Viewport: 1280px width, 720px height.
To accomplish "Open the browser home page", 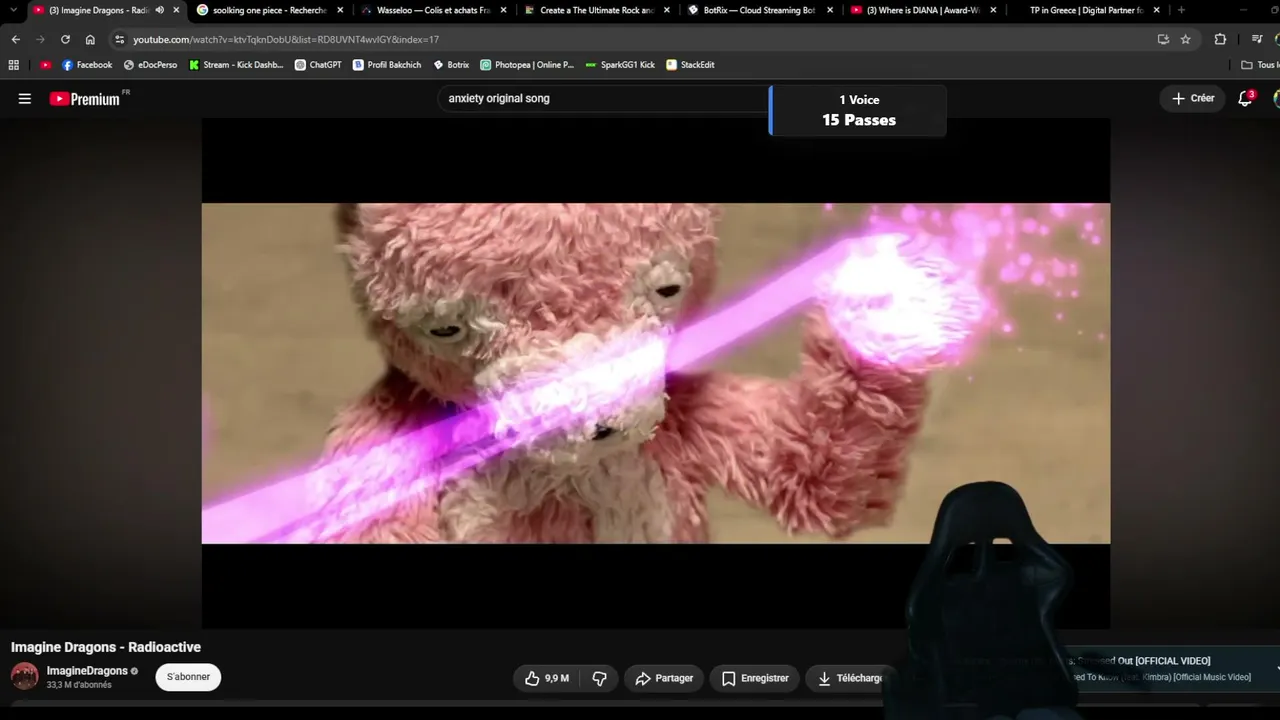I will 90,39.
